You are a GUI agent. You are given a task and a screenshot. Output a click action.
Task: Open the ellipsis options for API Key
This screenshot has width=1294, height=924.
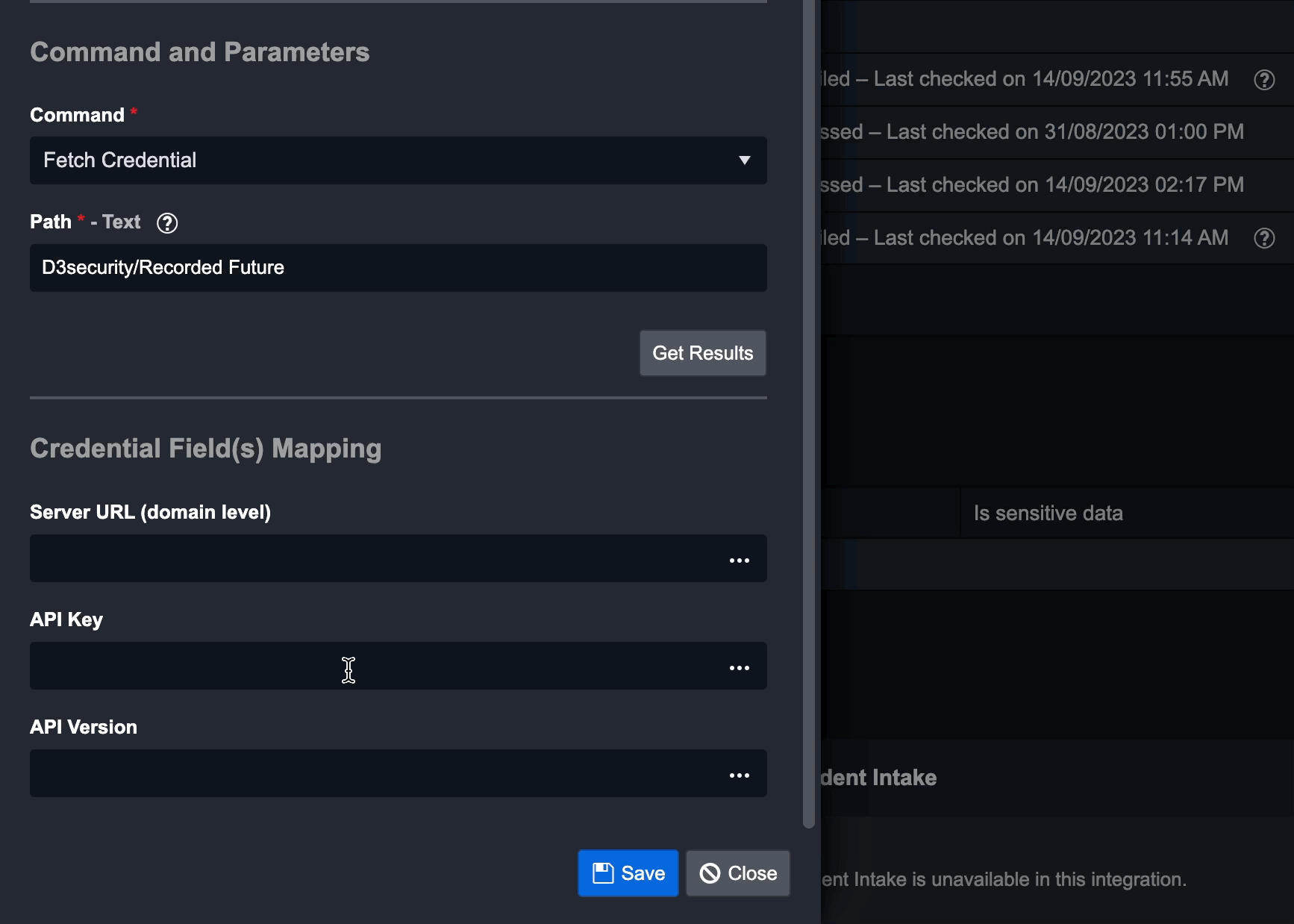[739, 668]
